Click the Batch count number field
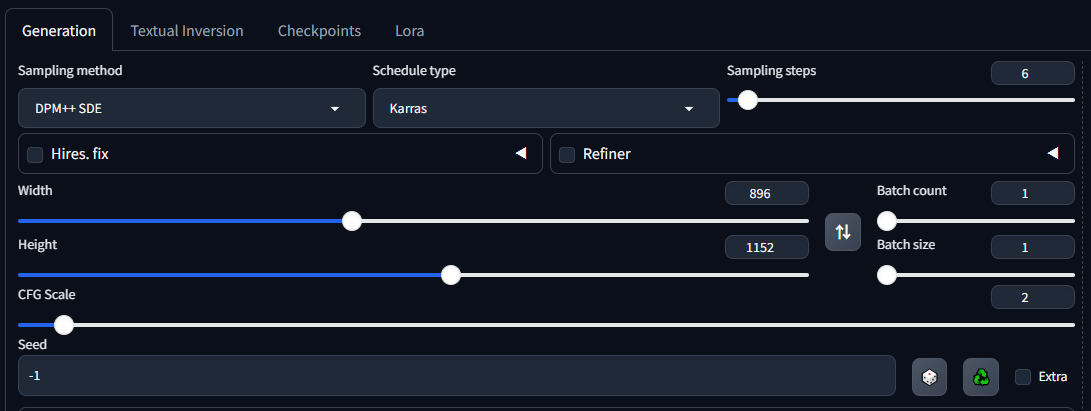1091x411 pixels. click(x=1032, y=194)
